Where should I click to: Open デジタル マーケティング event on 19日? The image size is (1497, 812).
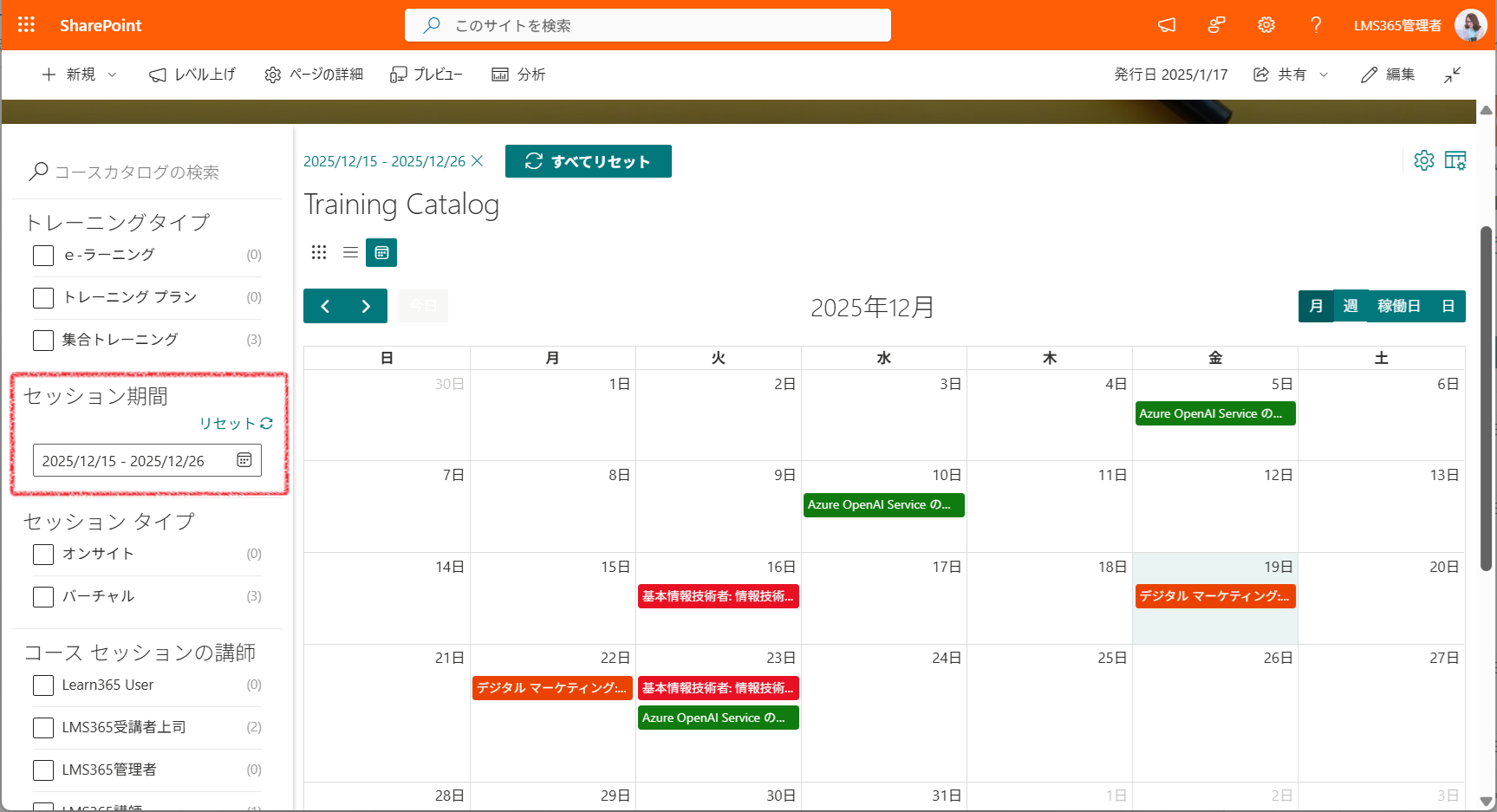click(1215, 596)
